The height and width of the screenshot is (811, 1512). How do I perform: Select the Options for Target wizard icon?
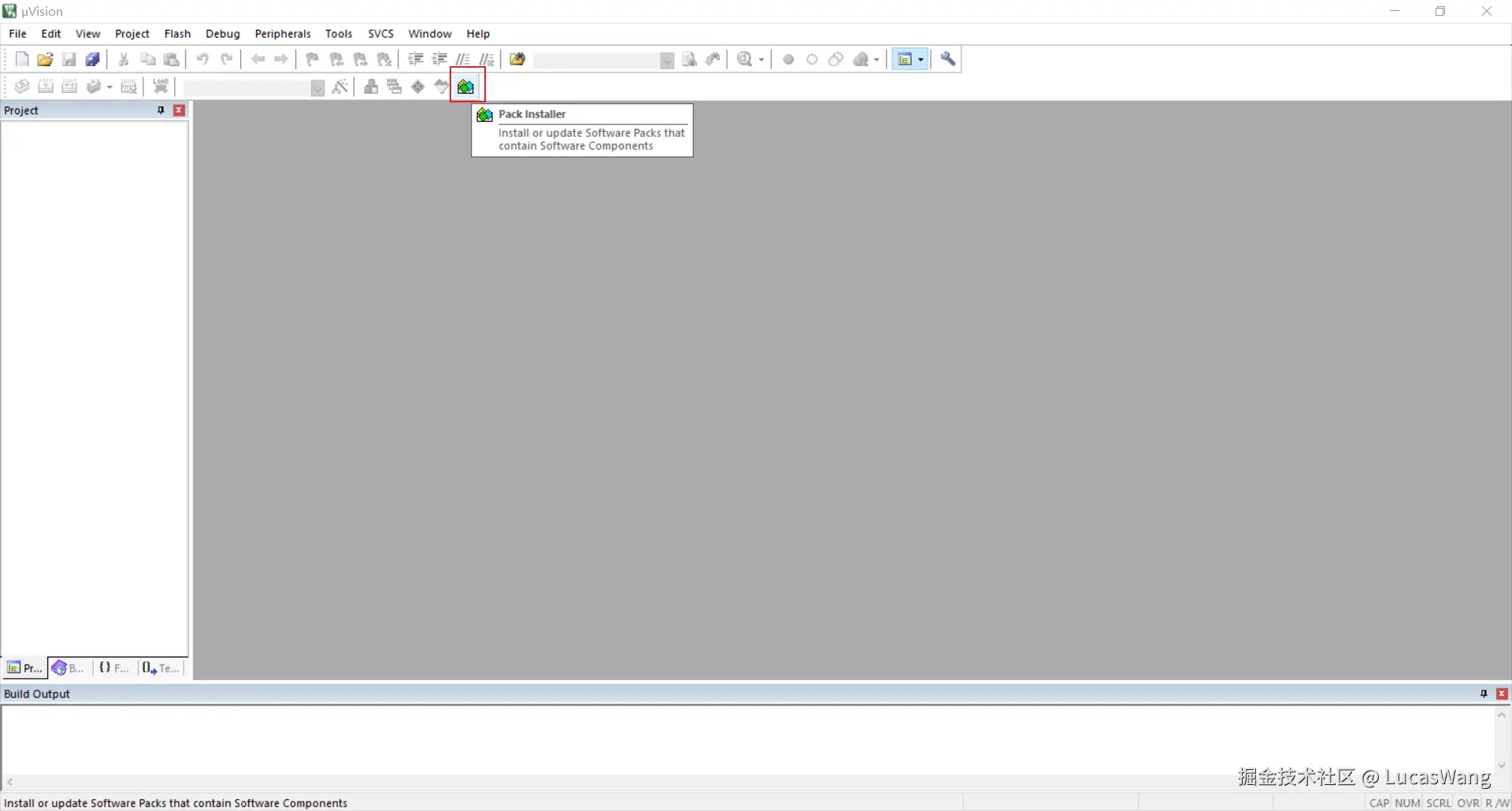(341, 87)
